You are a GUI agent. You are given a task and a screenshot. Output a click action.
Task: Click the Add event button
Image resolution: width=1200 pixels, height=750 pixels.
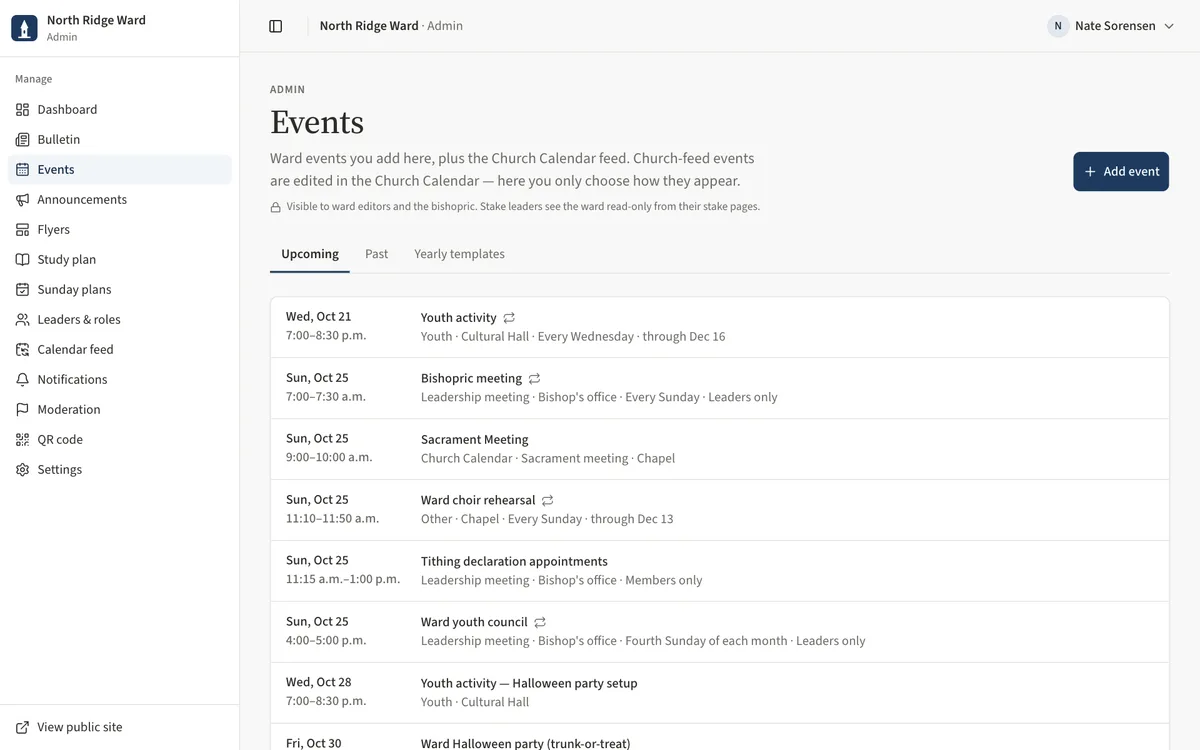tap(1121, 172)
